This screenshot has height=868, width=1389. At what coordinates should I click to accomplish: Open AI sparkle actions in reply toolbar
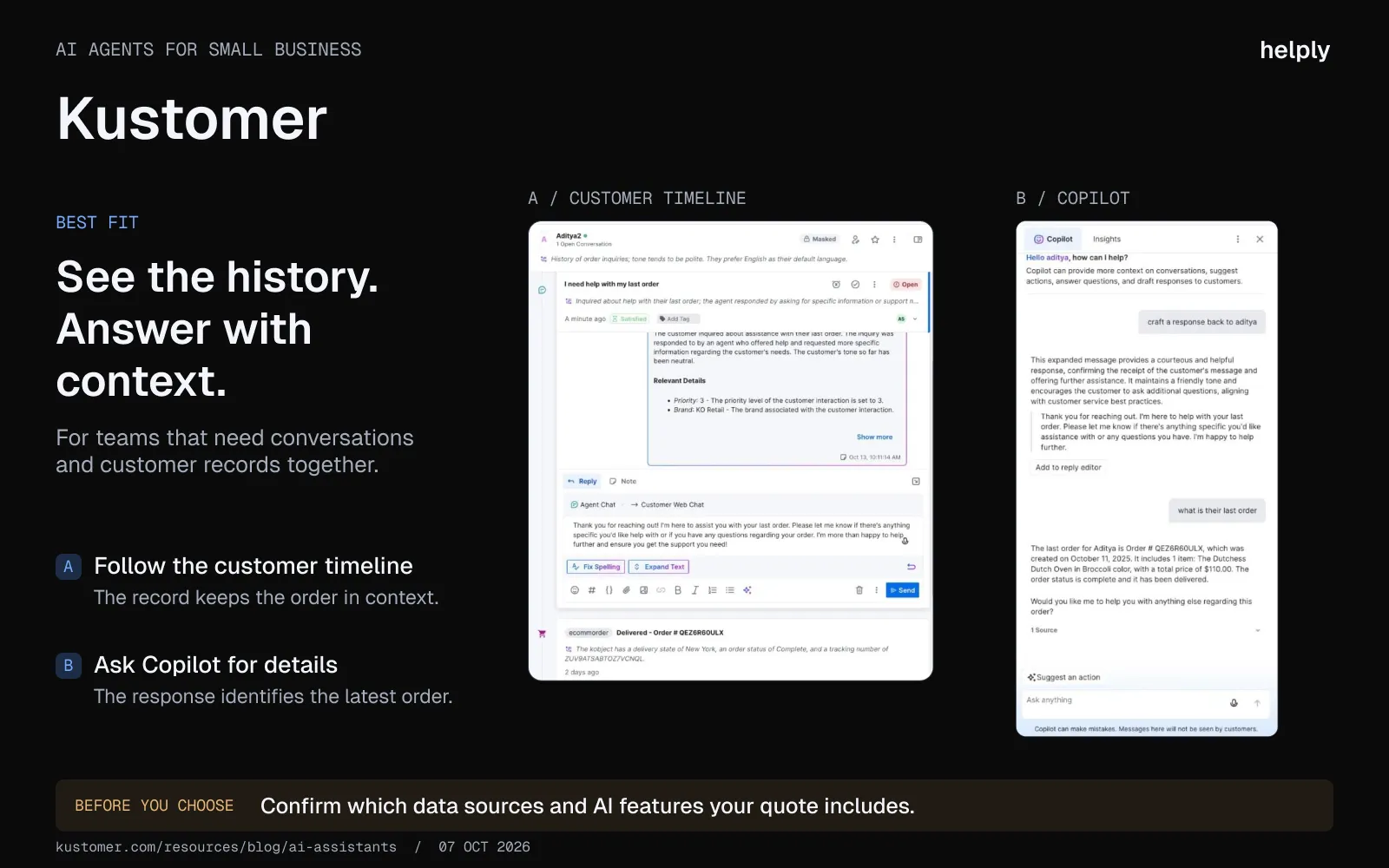click(x=747, y=590)
